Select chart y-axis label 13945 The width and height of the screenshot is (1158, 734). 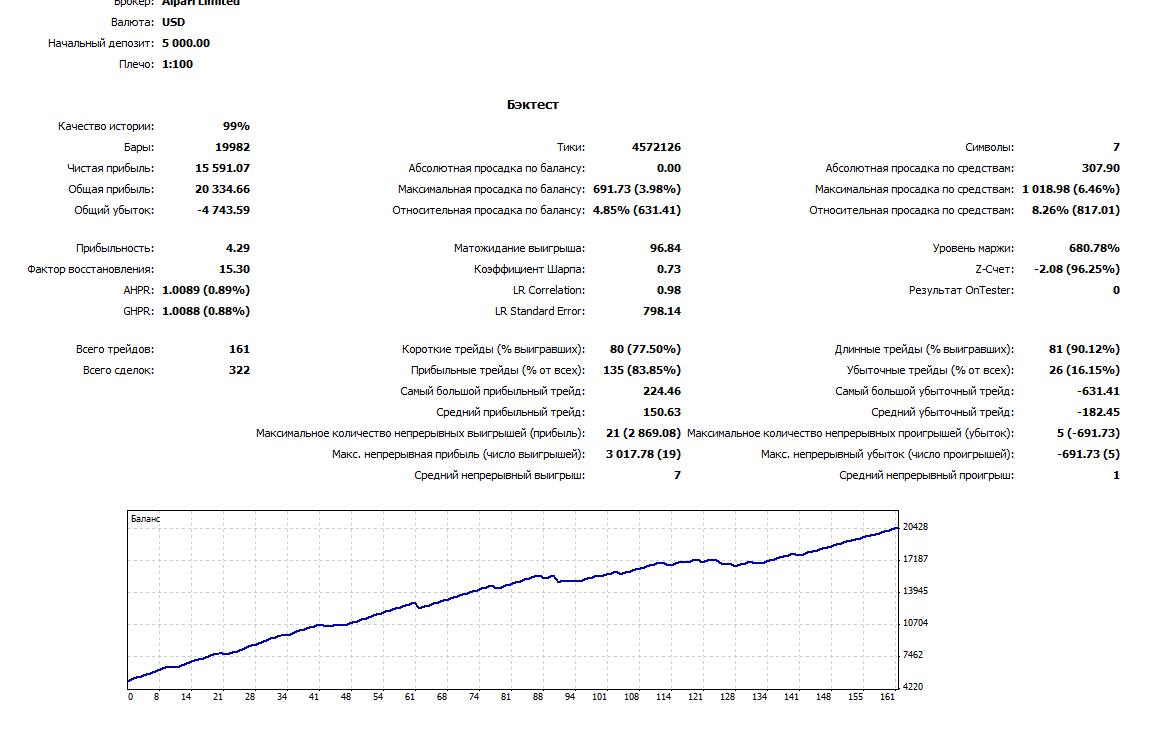click(915, 591)
